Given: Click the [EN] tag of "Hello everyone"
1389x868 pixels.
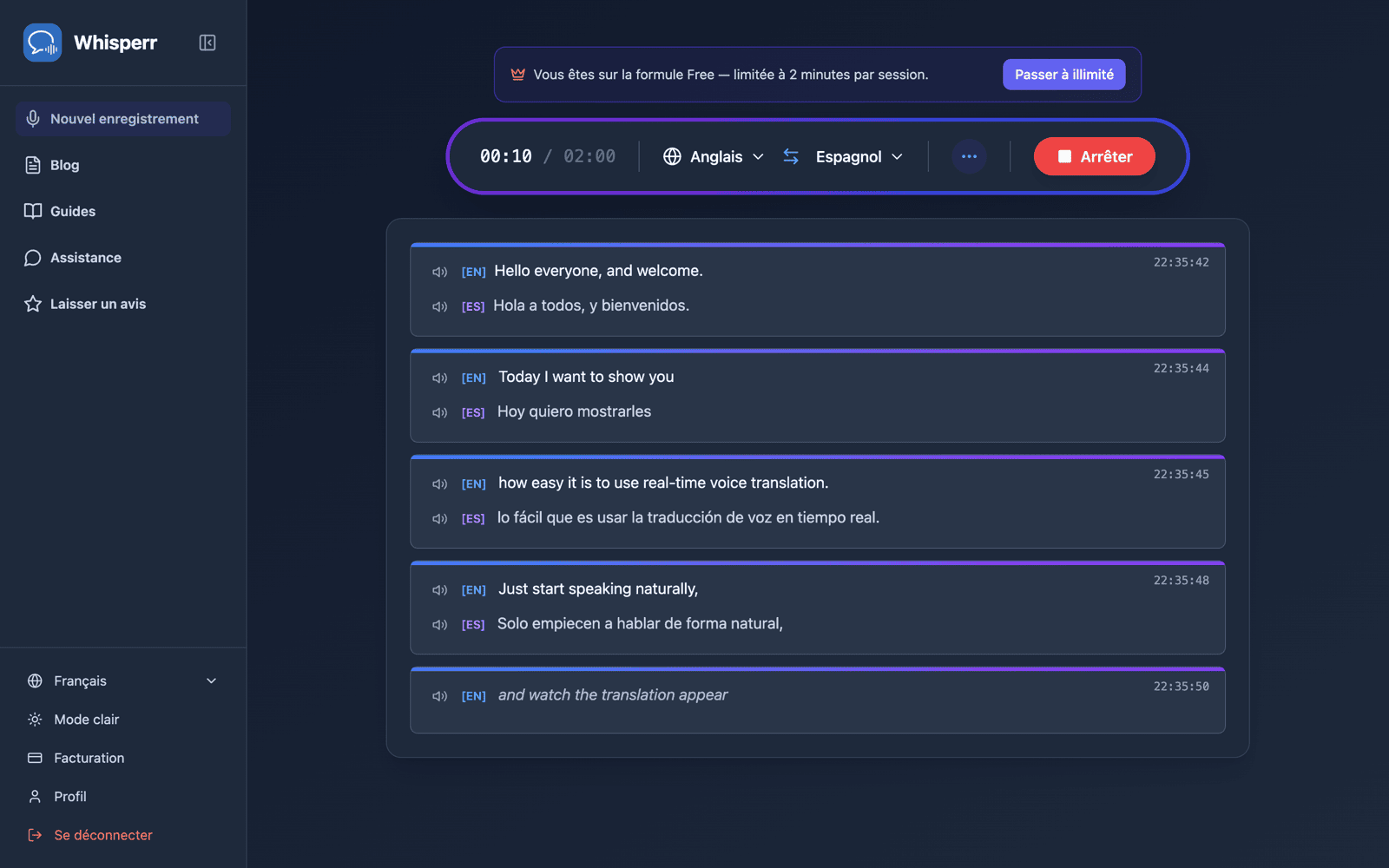Looking at the screenshot, I should coord(473,272).
